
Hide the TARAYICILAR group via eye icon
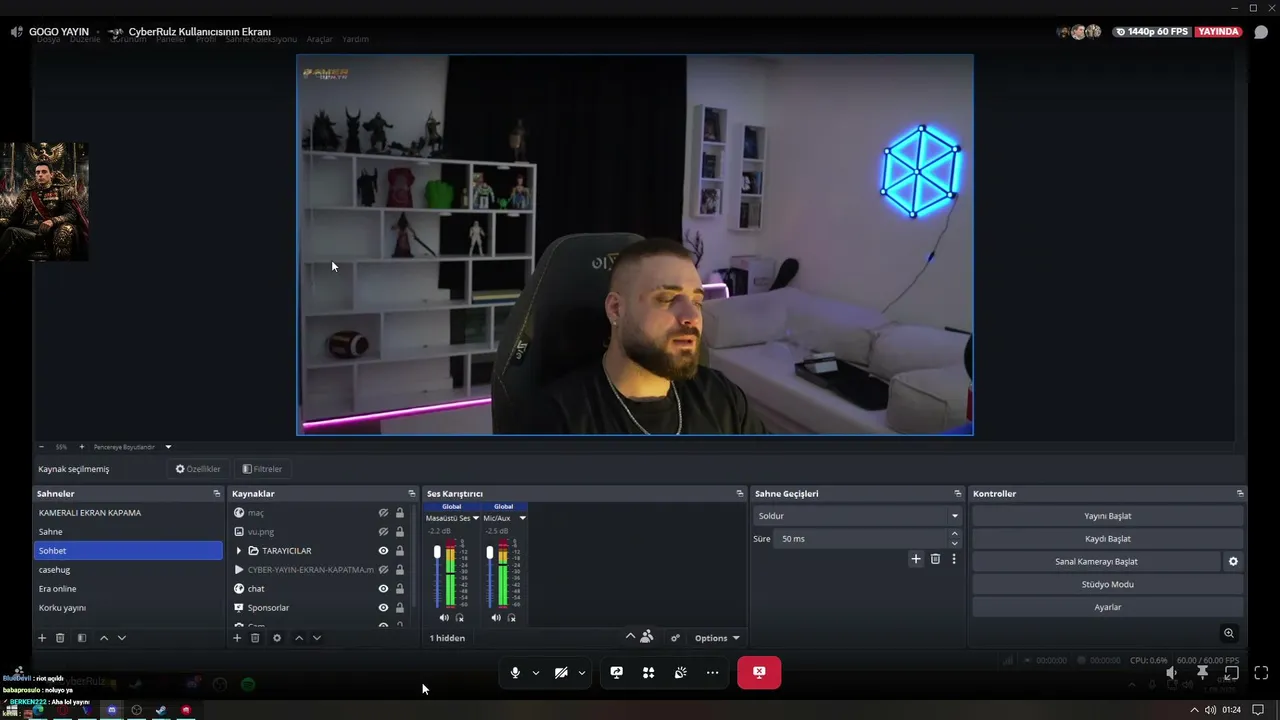[383, 551]
